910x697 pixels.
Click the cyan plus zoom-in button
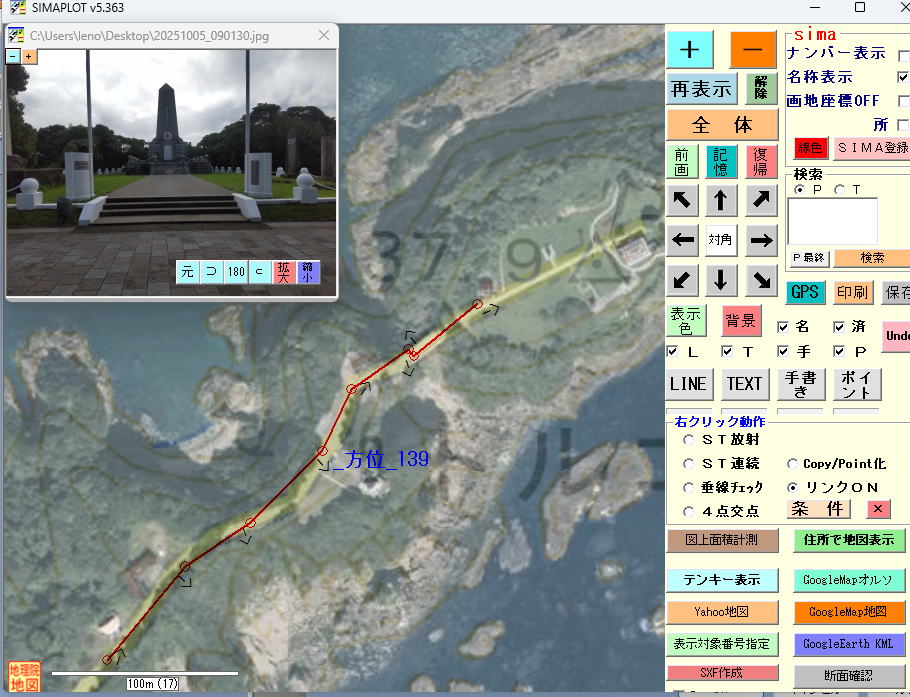[690, 49]
